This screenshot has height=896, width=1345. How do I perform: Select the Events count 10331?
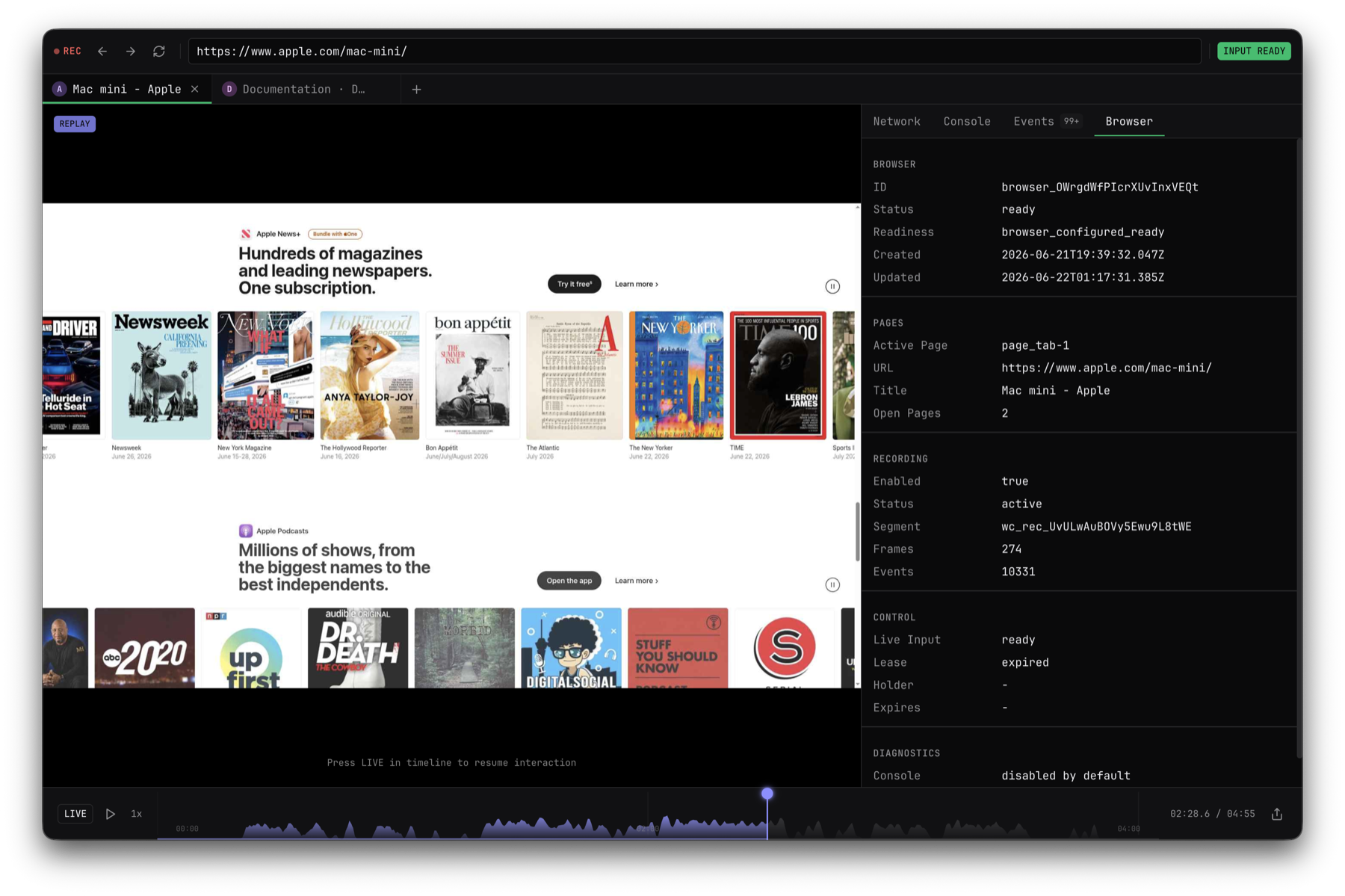(1018, 571)
